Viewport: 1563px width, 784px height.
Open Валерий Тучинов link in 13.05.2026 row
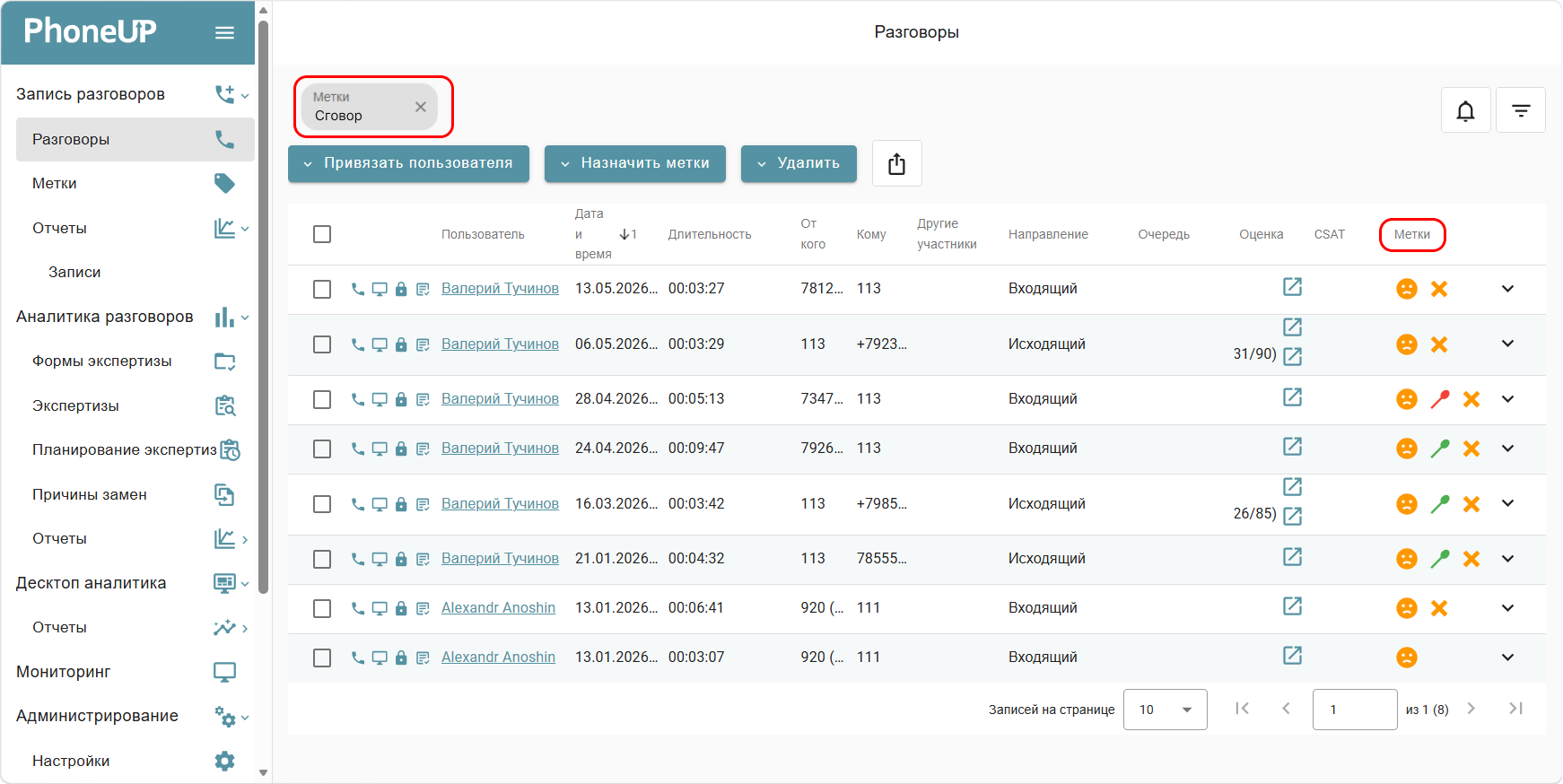pos(500,289)
